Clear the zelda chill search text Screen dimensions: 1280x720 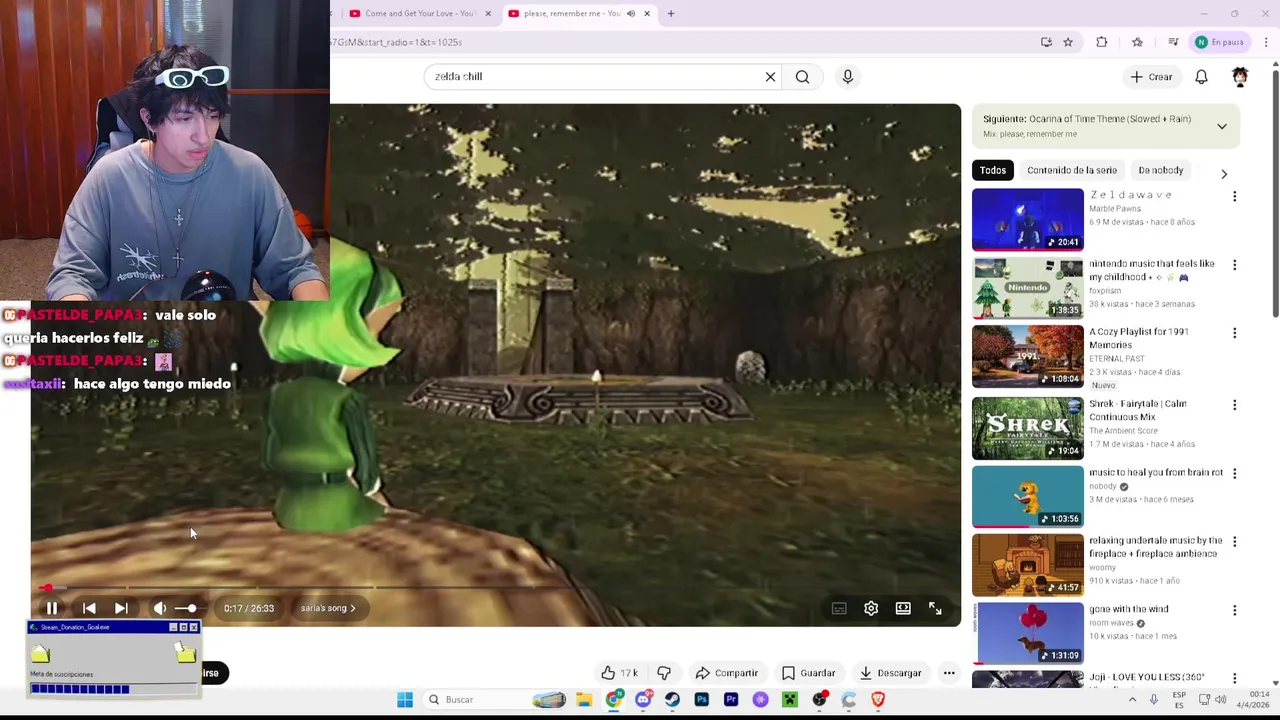click(770, 77)
